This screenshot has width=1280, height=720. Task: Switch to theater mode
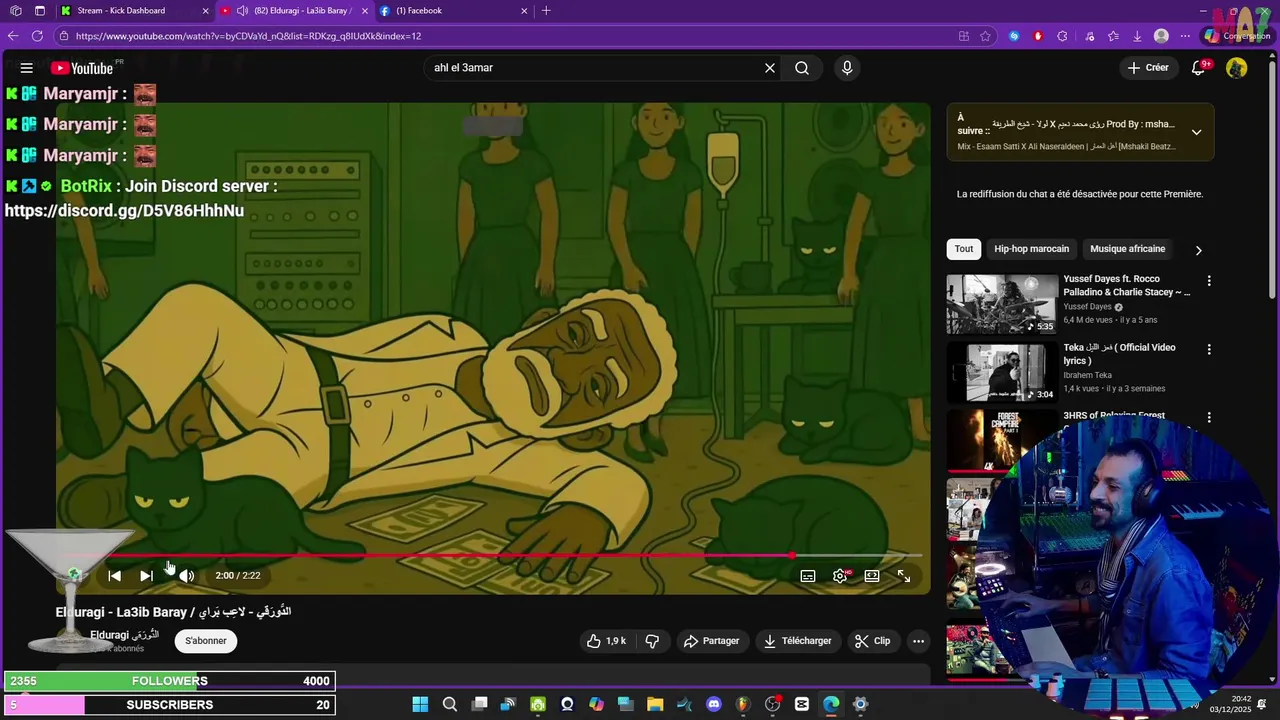coord(872,576)
